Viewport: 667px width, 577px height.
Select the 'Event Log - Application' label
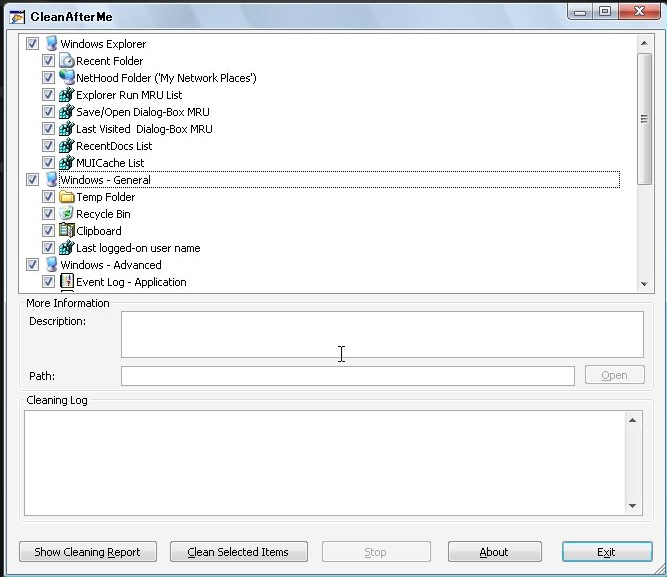click(131, 282)
